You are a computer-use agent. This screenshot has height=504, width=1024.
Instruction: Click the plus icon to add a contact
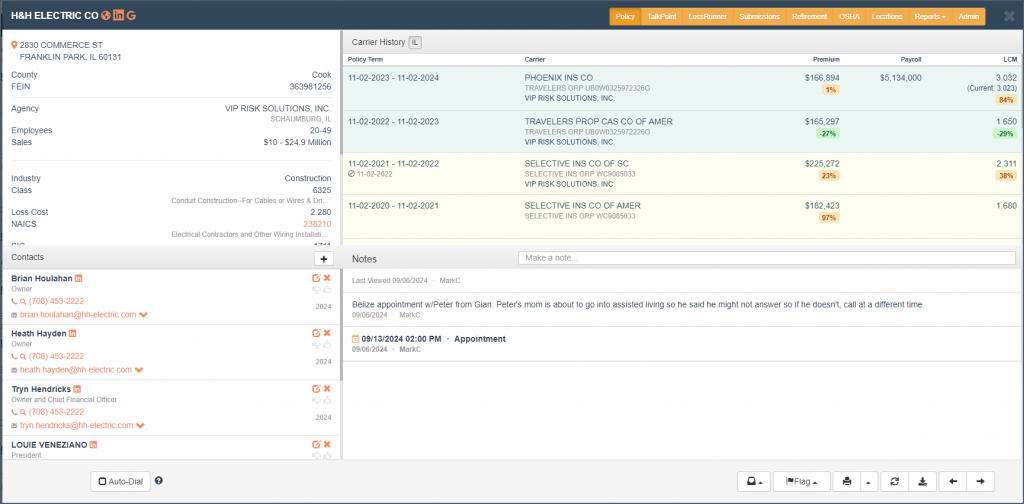[x=324, y=258]
